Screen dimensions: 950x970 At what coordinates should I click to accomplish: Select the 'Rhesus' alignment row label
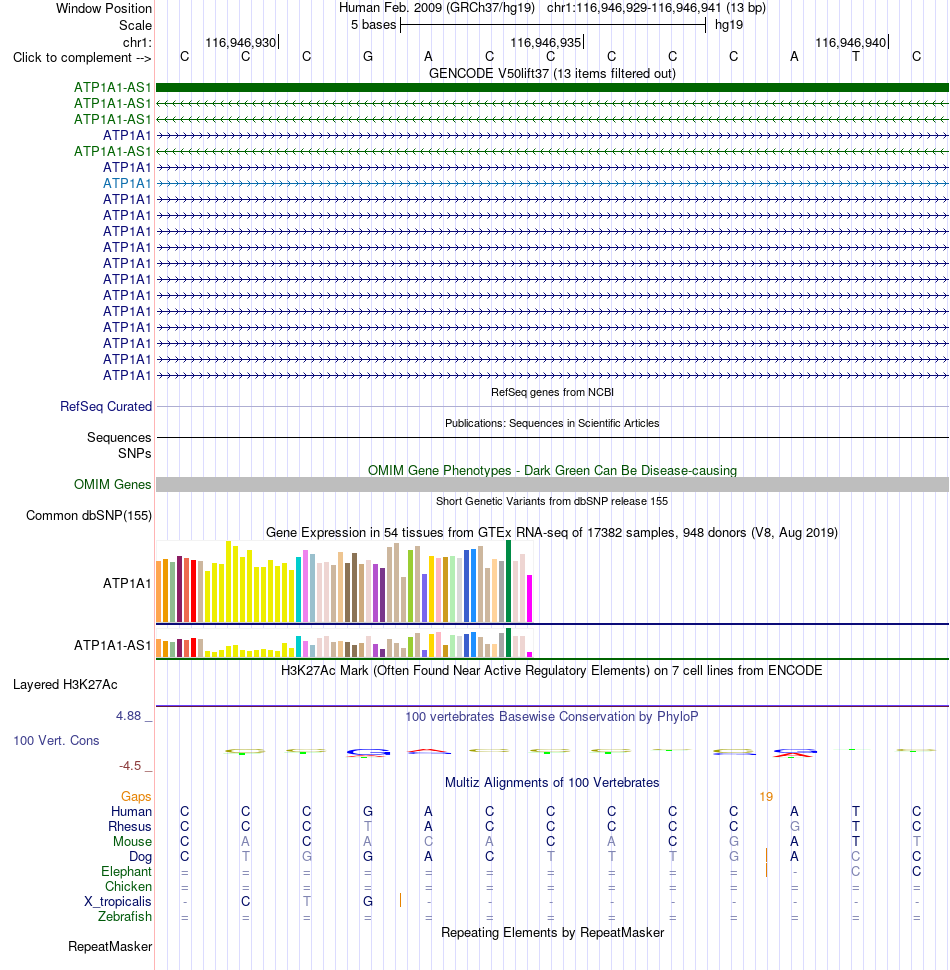(130, 826)
